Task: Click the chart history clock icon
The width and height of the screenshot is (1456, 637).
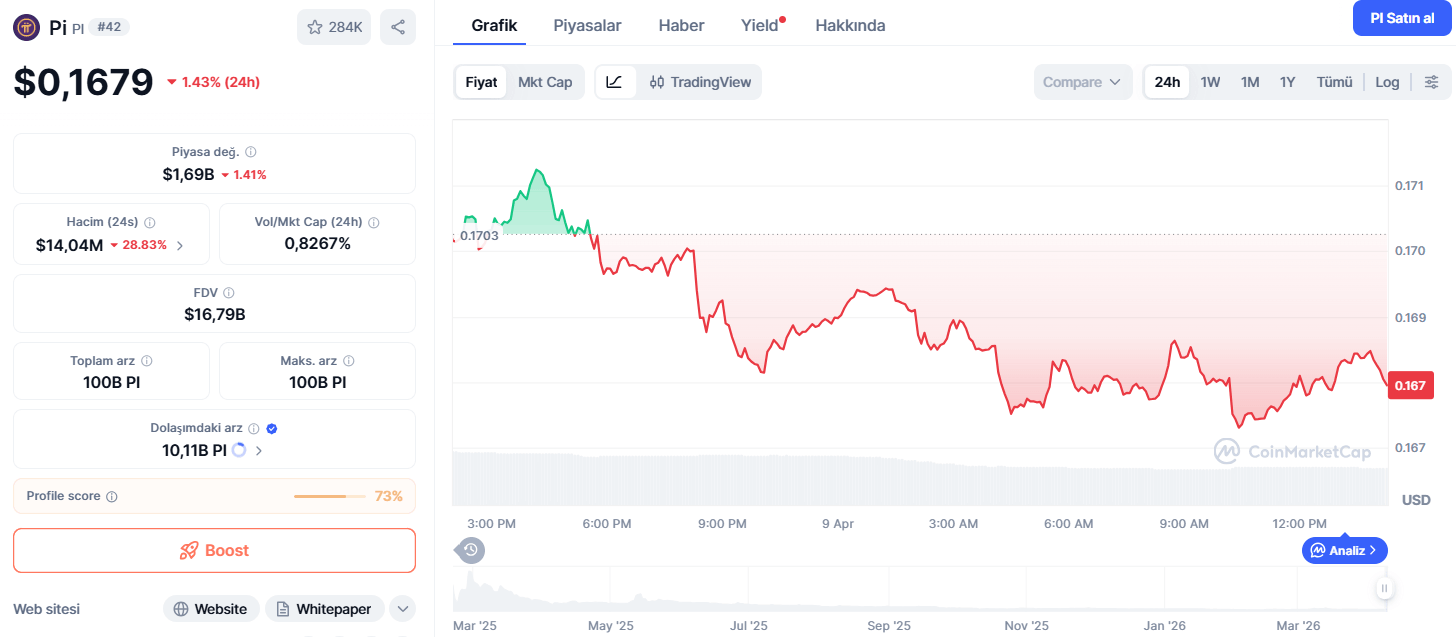Action: 471,549
